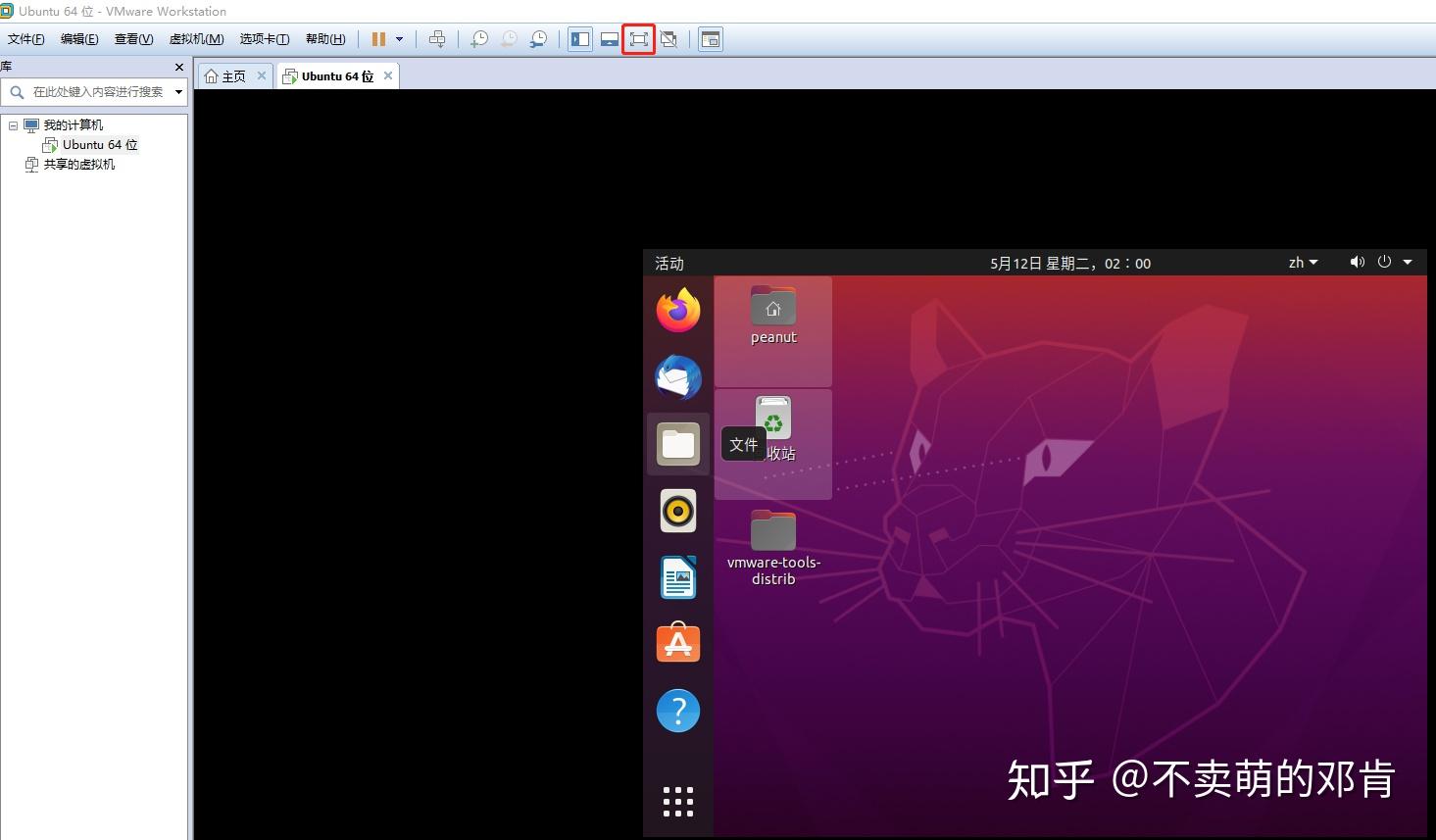Open the 虚拟机(M) menu

click(x=197, y=39)
